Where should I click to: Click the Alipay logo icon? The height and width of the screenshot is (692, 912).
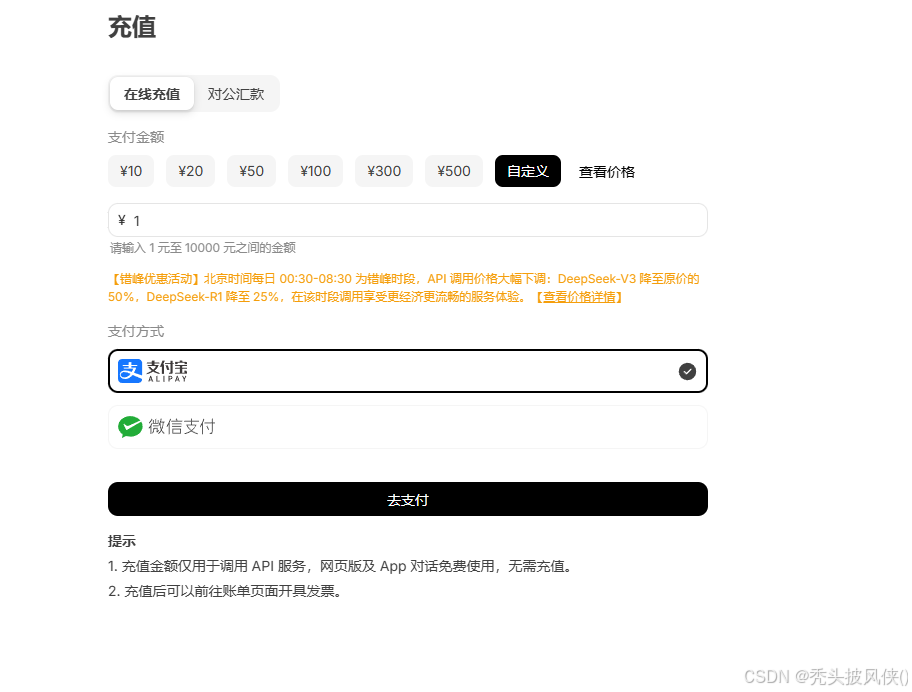130,371
